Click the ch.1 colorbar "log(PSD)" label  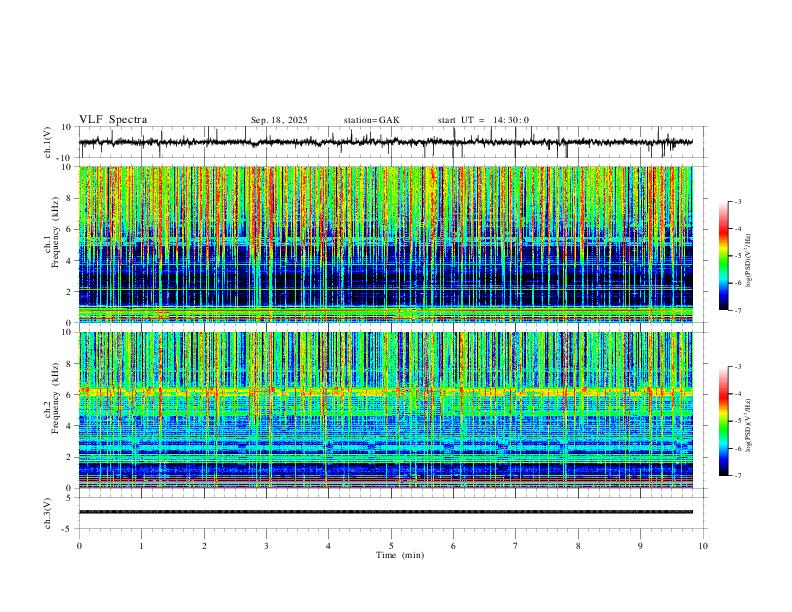tap(748, 261)
